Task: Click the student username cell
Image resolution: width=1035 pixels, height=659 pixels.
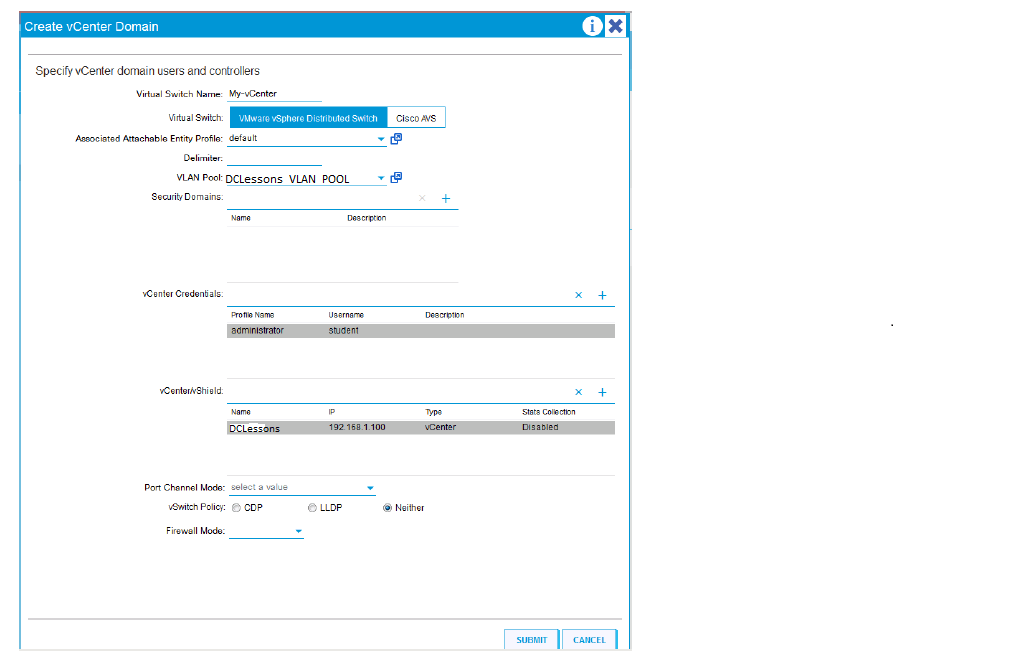Action: coord(344,331)
